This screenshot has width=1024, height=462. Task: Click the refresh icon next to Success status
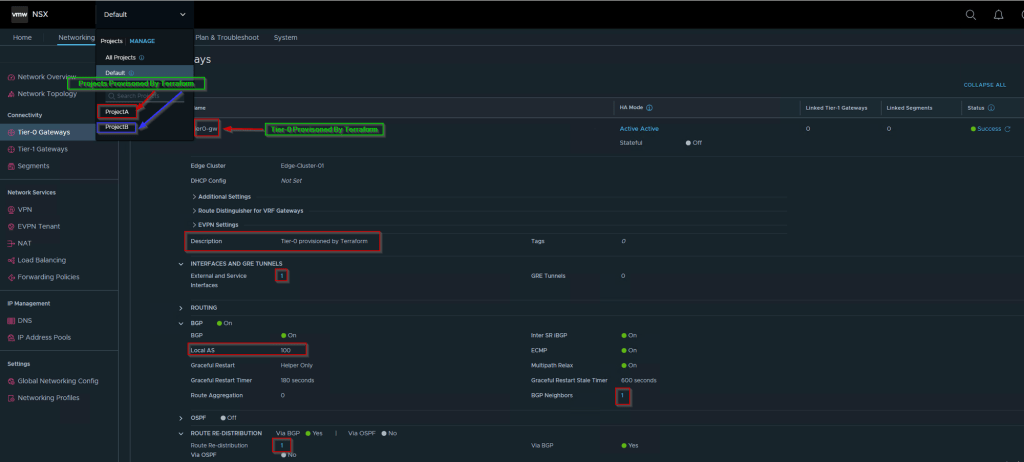pyautogui.click(x=1007, y=129)
